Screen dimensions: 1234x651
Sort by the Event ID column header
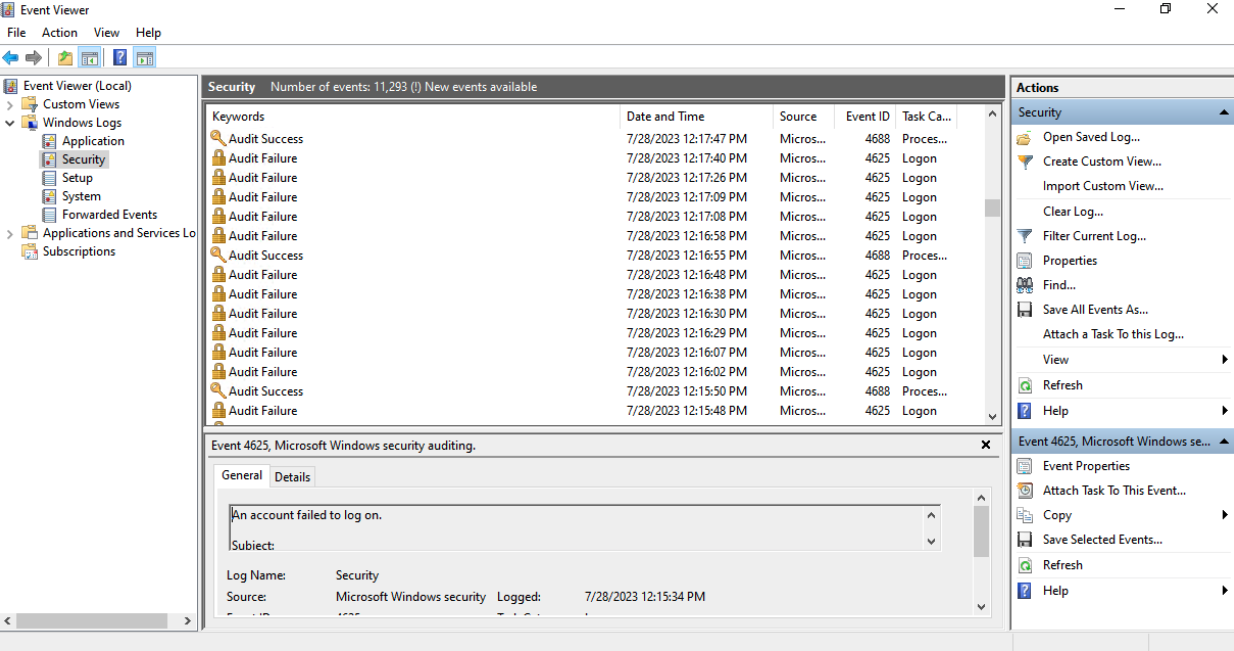pyautogui.click(x=865, y=117)
